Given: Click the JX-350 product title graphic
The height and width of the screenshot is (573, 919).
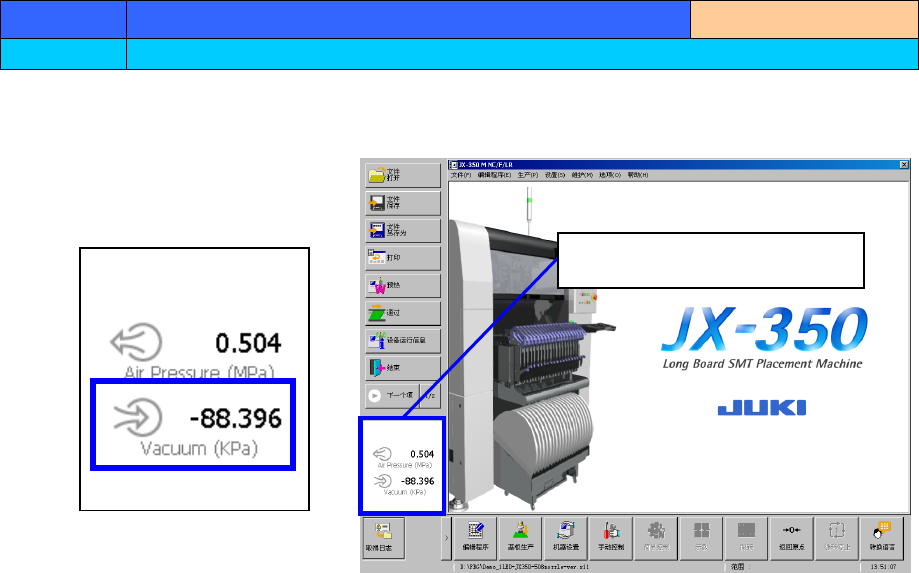Looking at the screenshot, I should point(765,329).
